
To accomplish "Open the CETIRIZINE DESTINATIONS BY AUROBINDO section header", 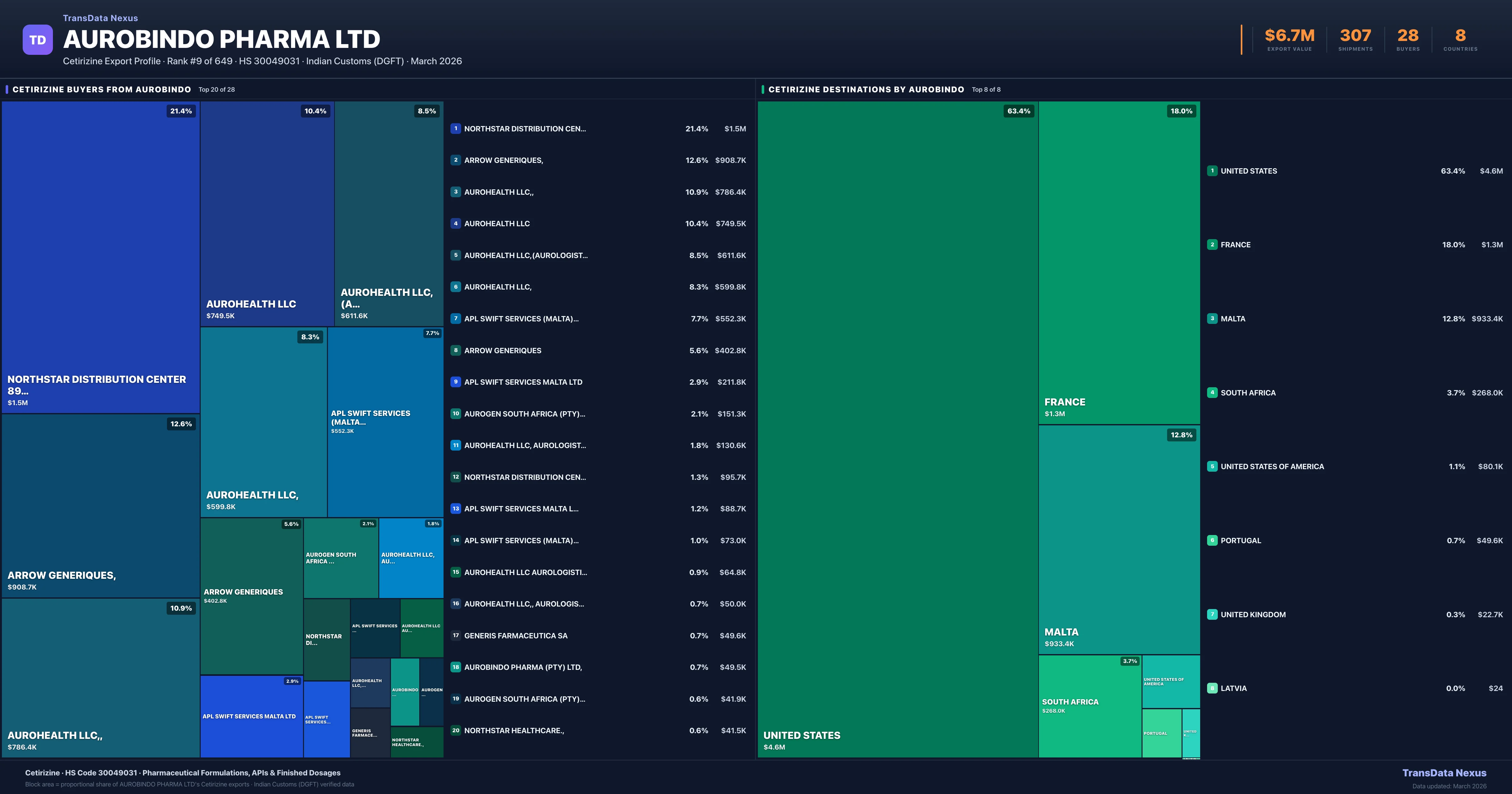I will point(867,89).
